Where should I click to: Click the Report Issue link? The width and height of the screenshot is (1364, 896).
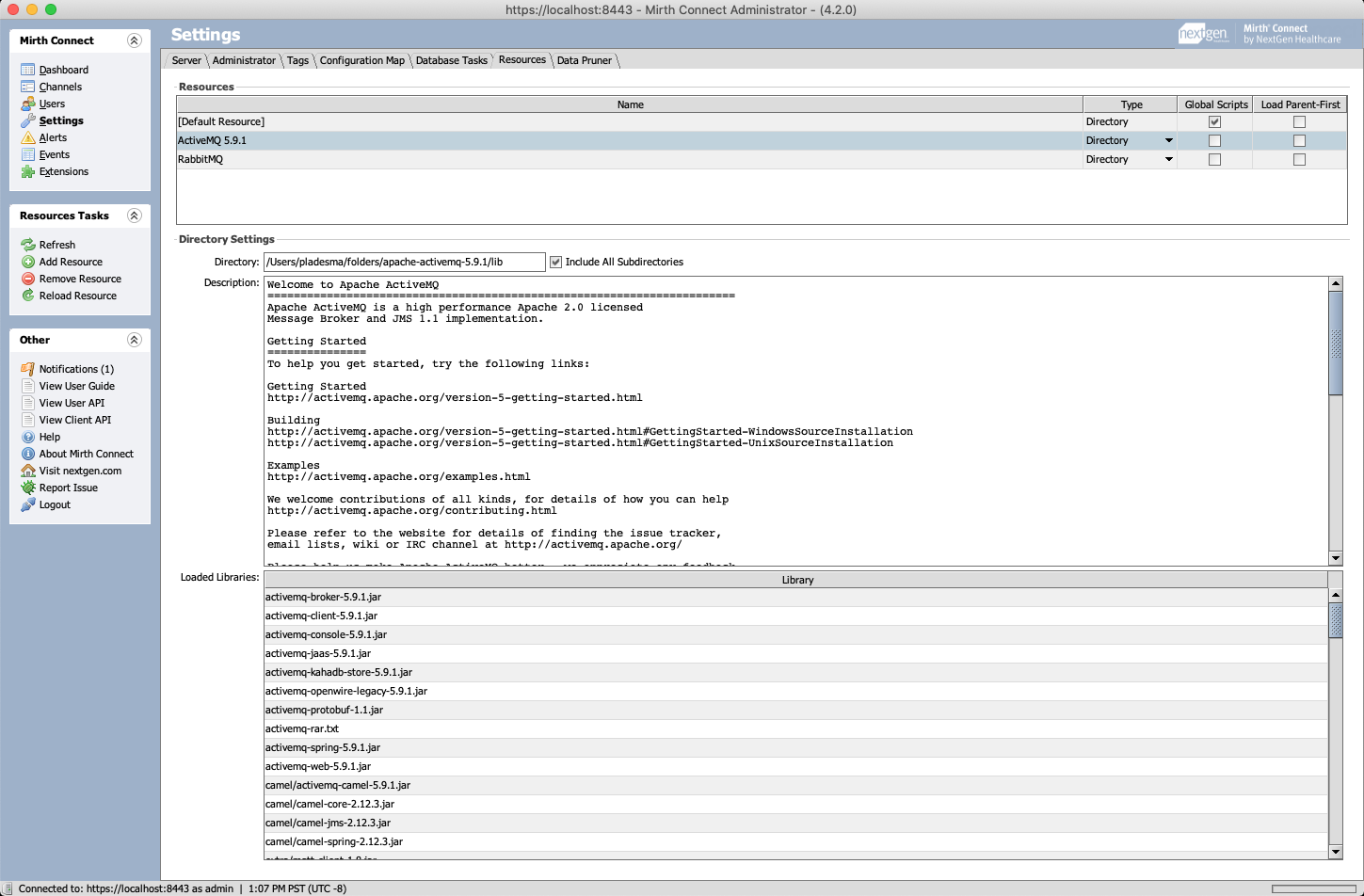[69, 488]
